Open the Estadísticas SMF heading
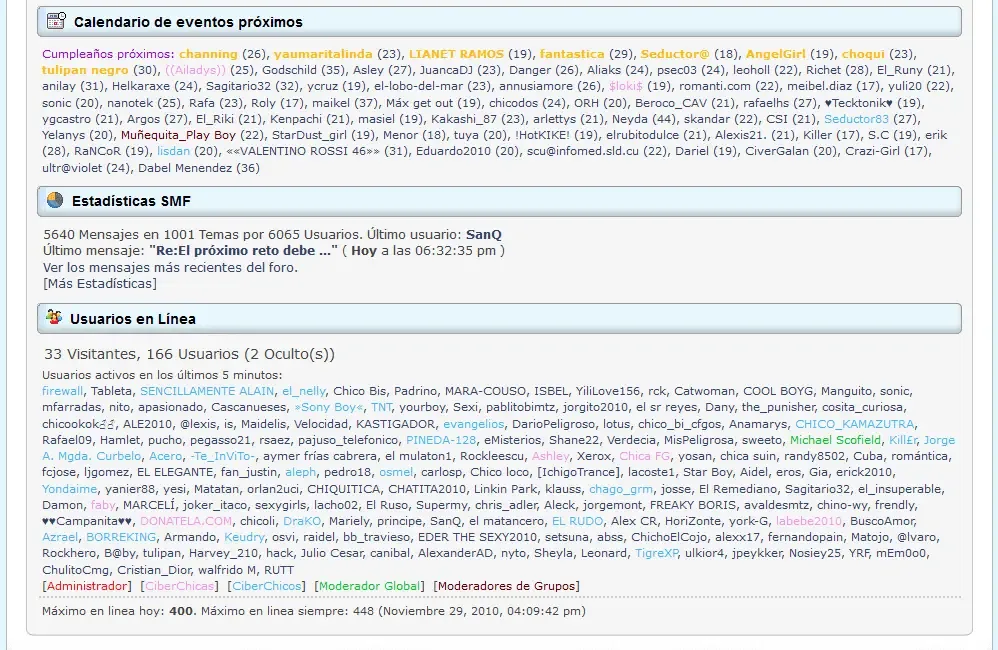The image size is (998, 650). click(131, 201)
